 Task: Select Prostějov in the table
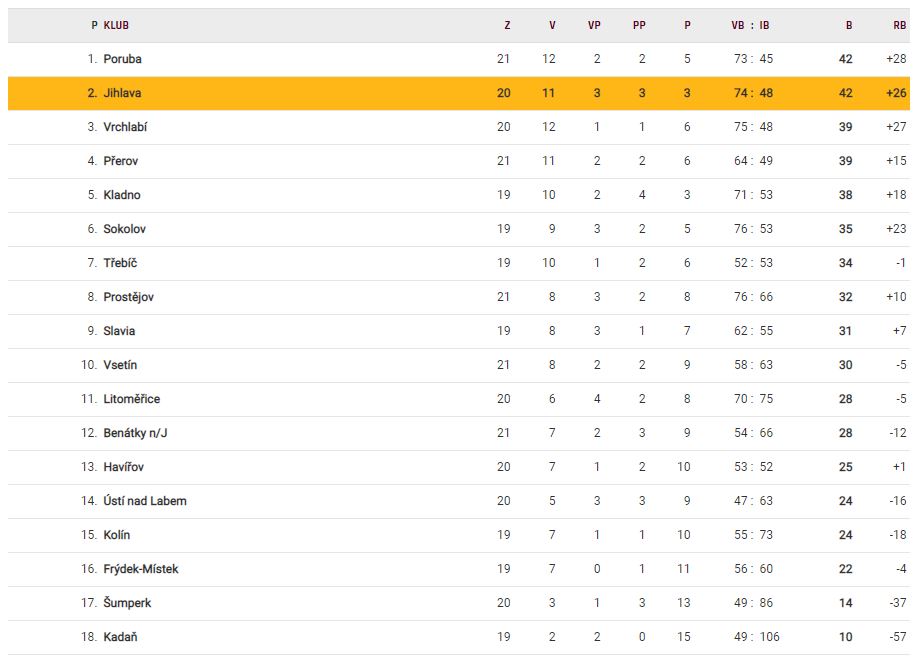click(x=128, y=297)
